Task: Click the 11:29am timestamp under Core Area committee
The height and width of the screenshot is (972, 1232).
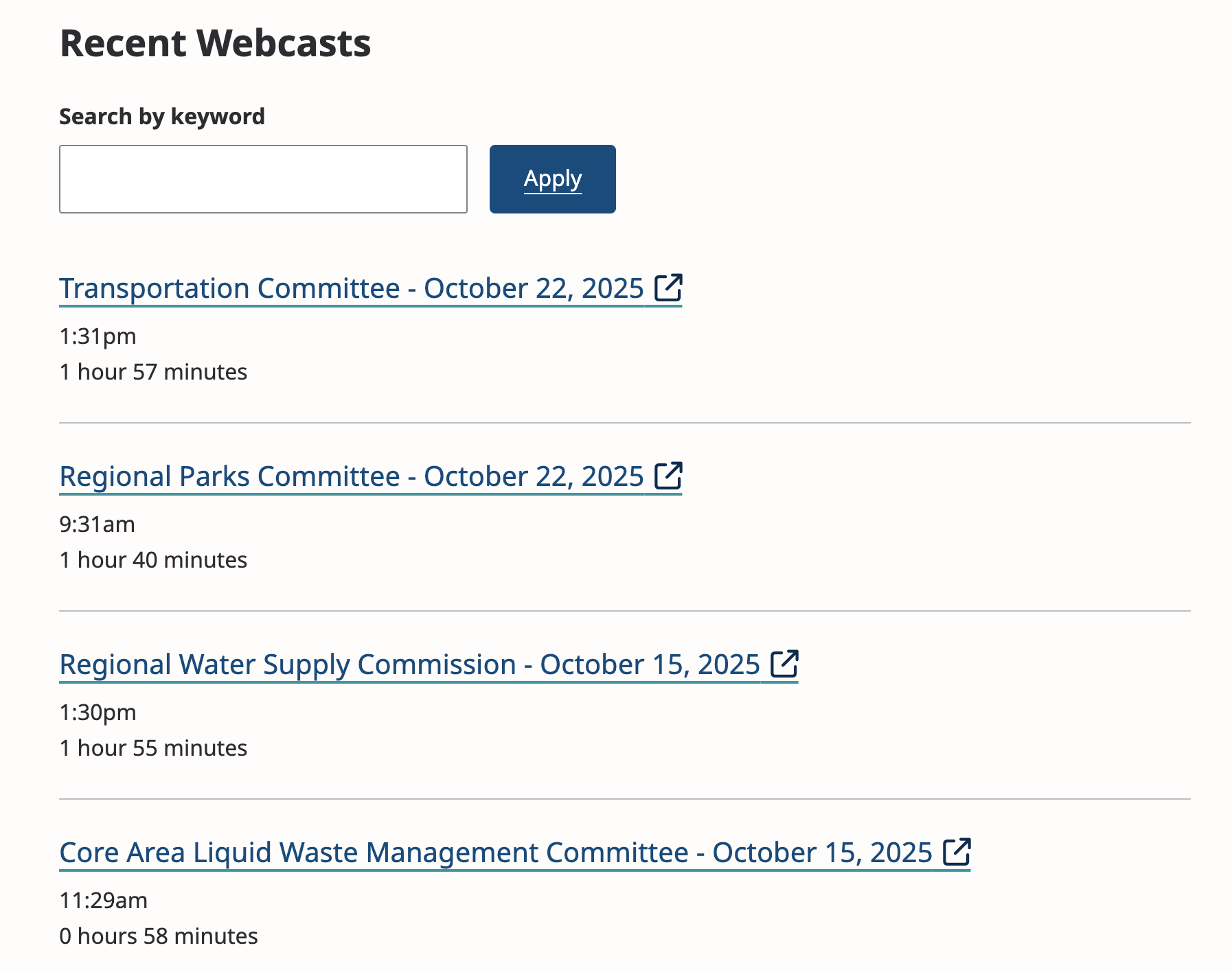Action: [103, 900]
